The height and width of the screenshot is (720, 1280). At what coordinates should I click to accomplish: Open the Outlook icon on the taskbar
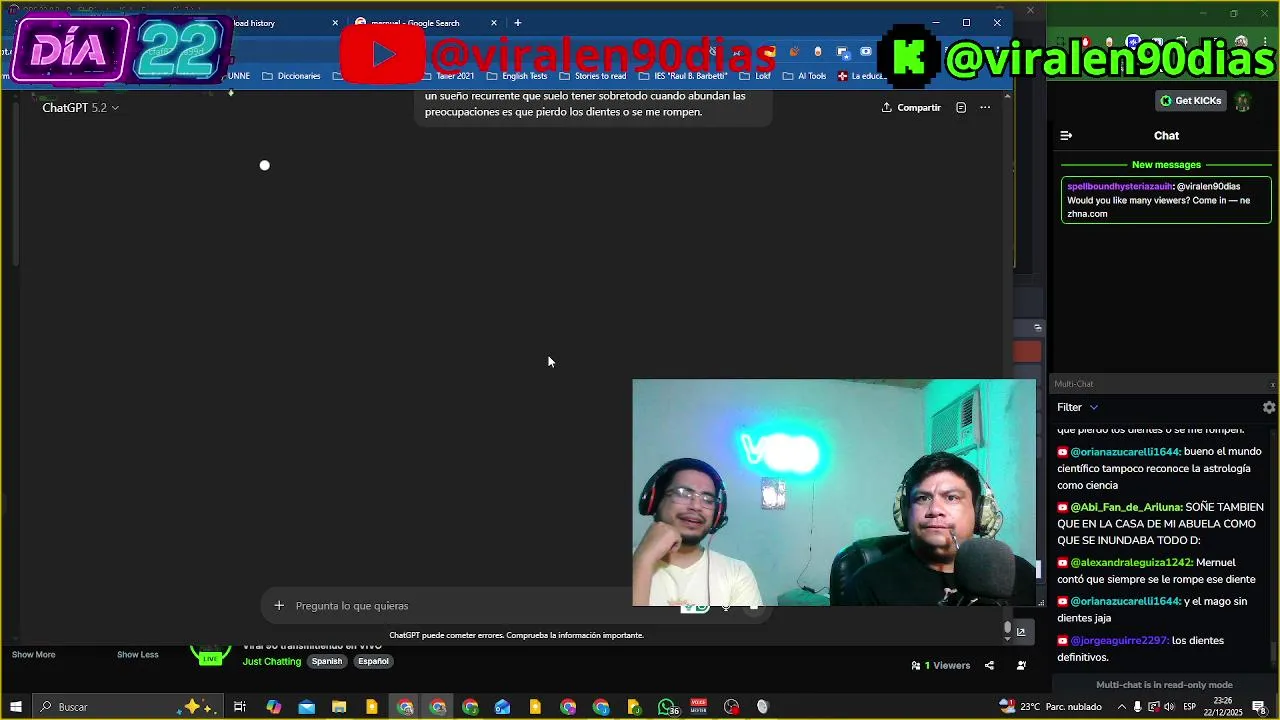click(503, 707)
